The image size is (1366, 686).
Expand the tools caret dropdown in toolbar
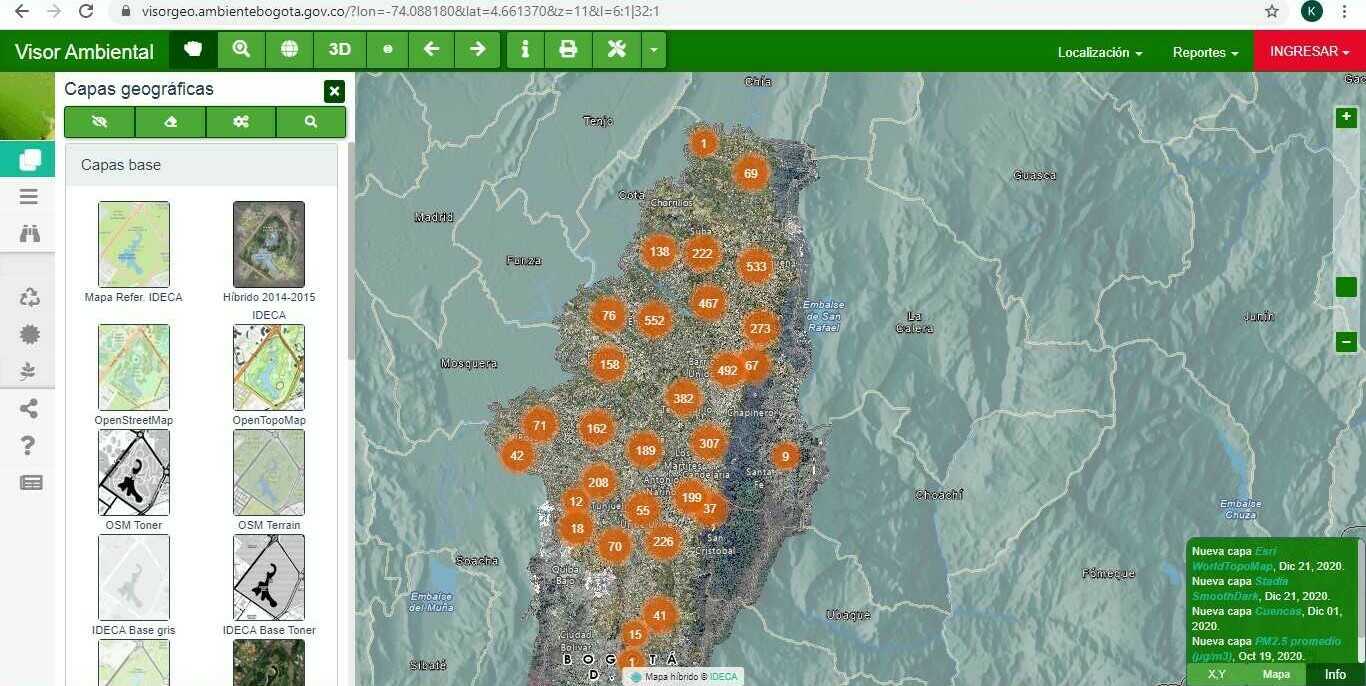click(653, 49)
